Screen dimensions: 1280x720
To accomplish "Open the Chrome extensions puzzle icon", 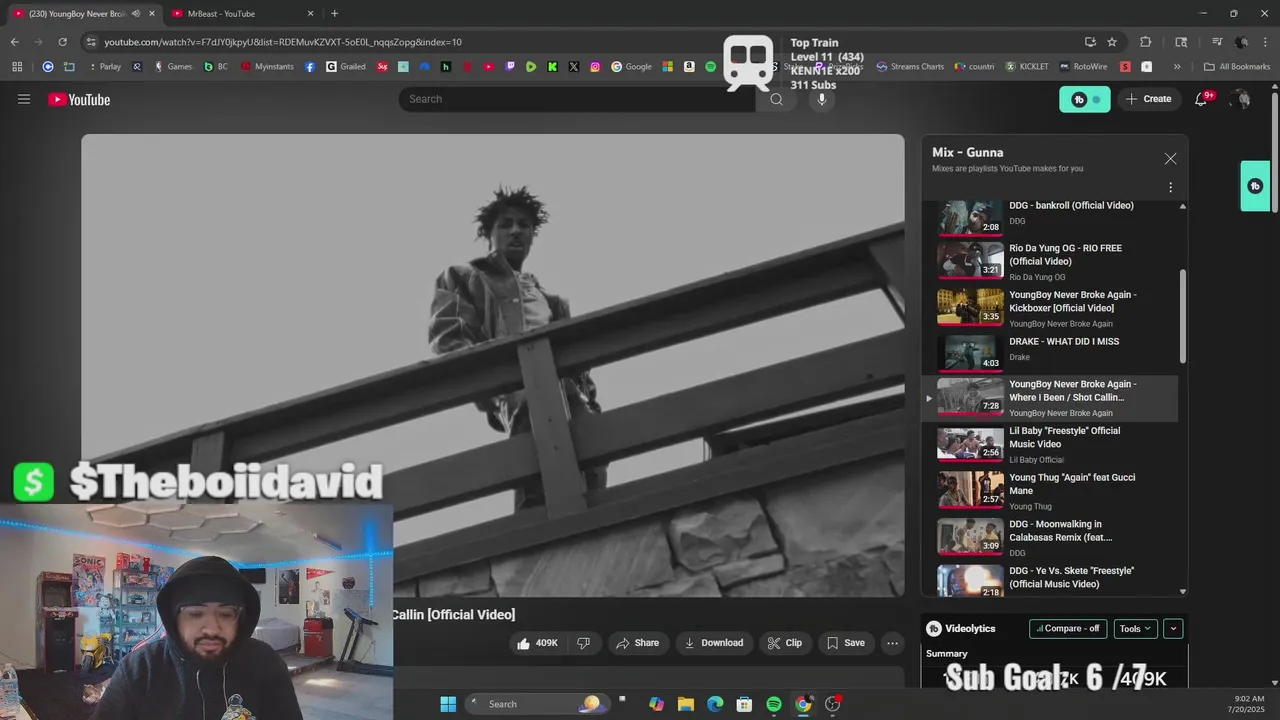I will [1146, 42].
